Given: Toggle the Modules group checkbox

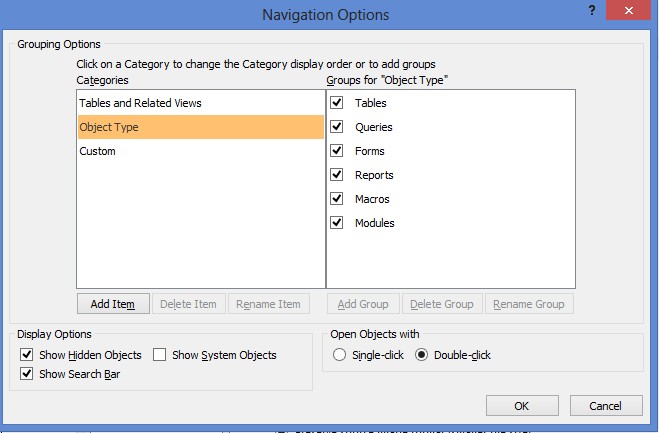Looking at the screenshot, I should pos(337,223).
